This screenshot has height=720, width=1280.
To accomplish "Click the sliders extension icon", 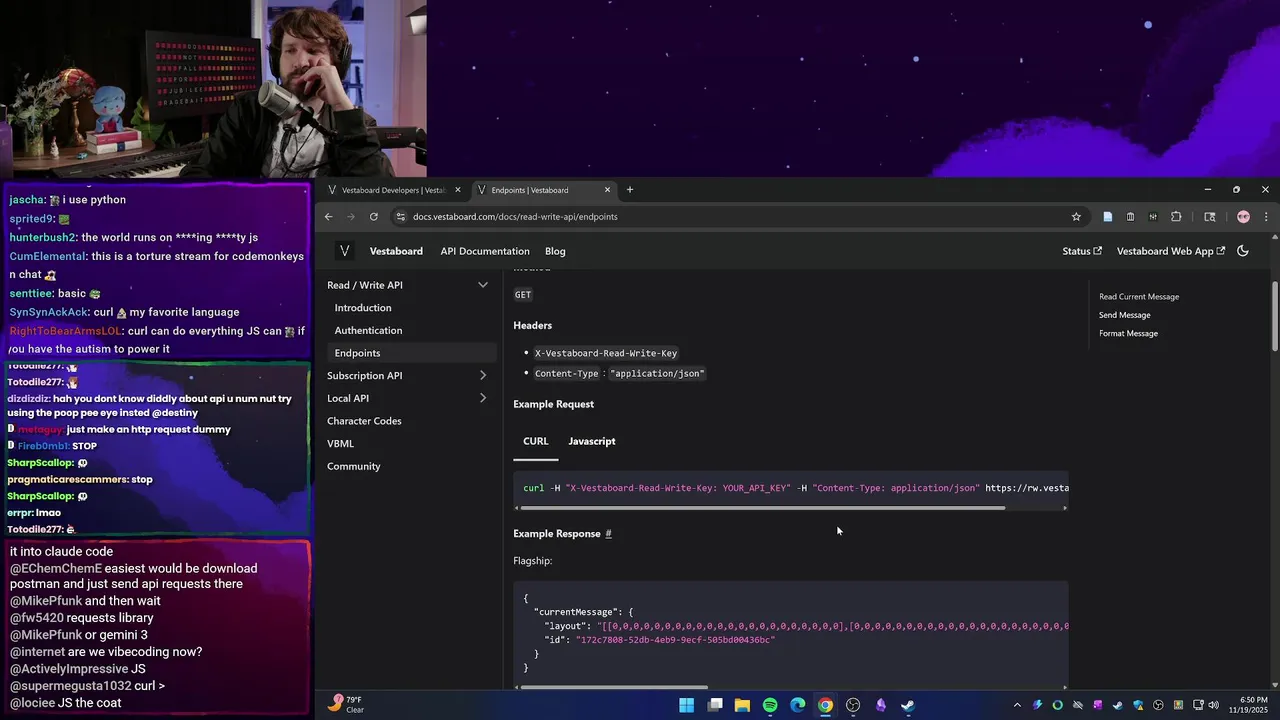I will (x=1153, y=217).
